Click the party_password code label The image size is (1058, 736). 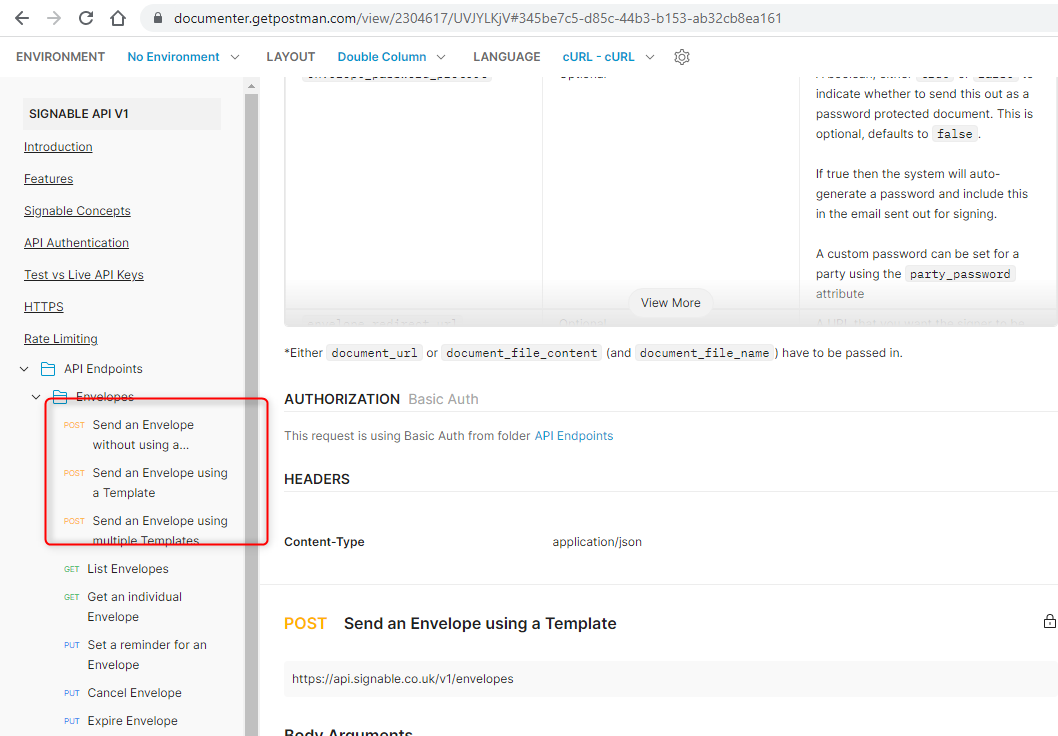click(x=960, y=274)
